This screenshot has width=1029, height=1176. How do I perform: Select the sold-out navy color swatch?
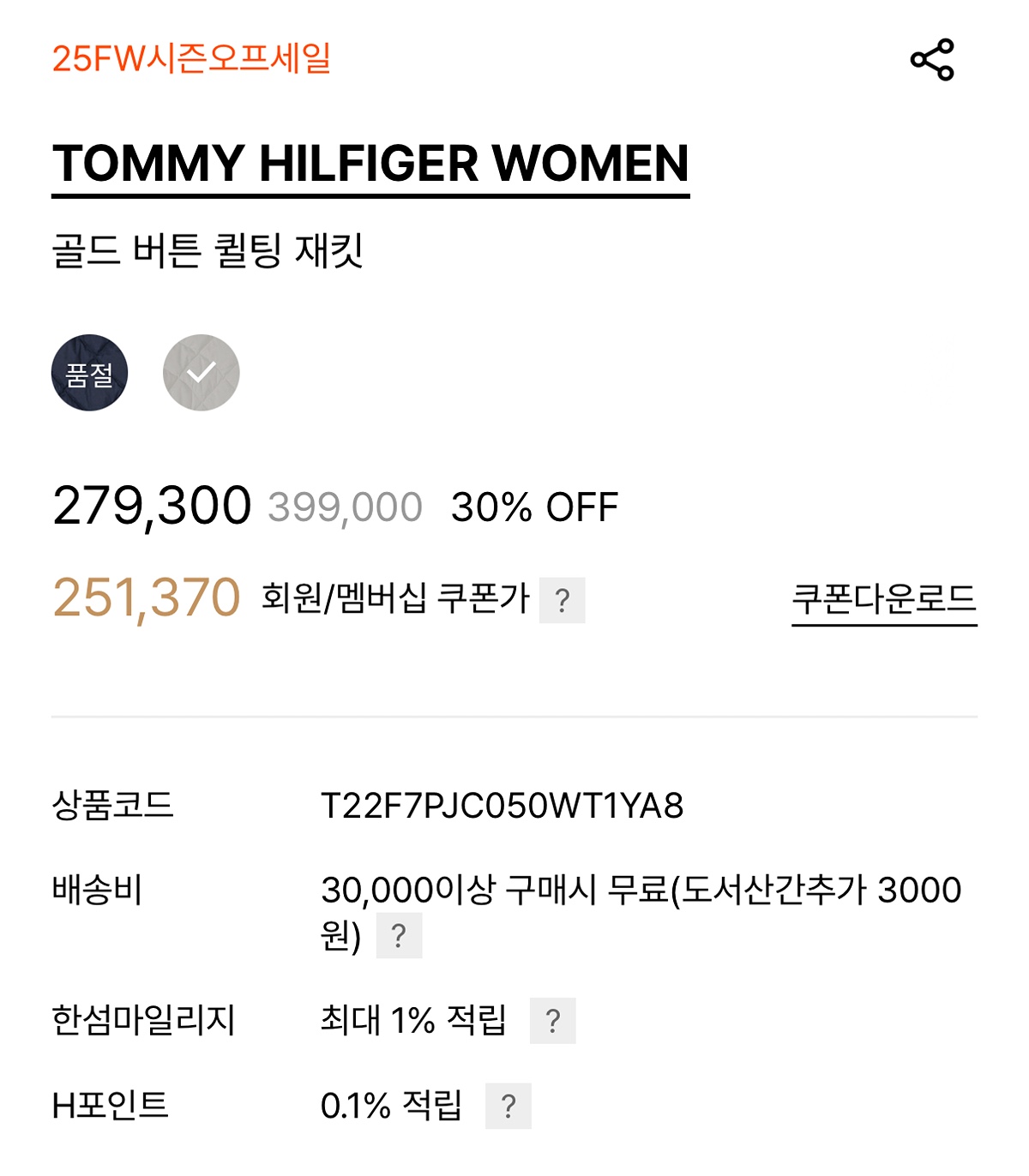[90, 373]
